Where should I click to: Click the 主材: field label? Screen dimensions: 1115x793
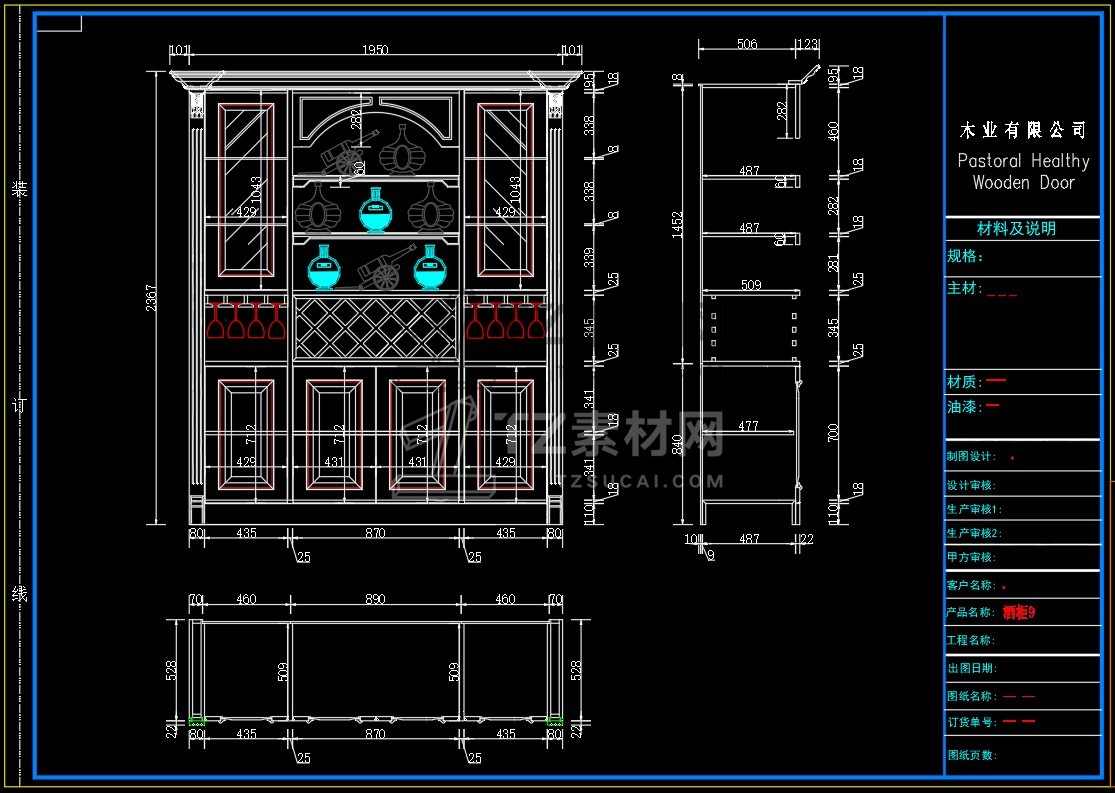[964, 288]
